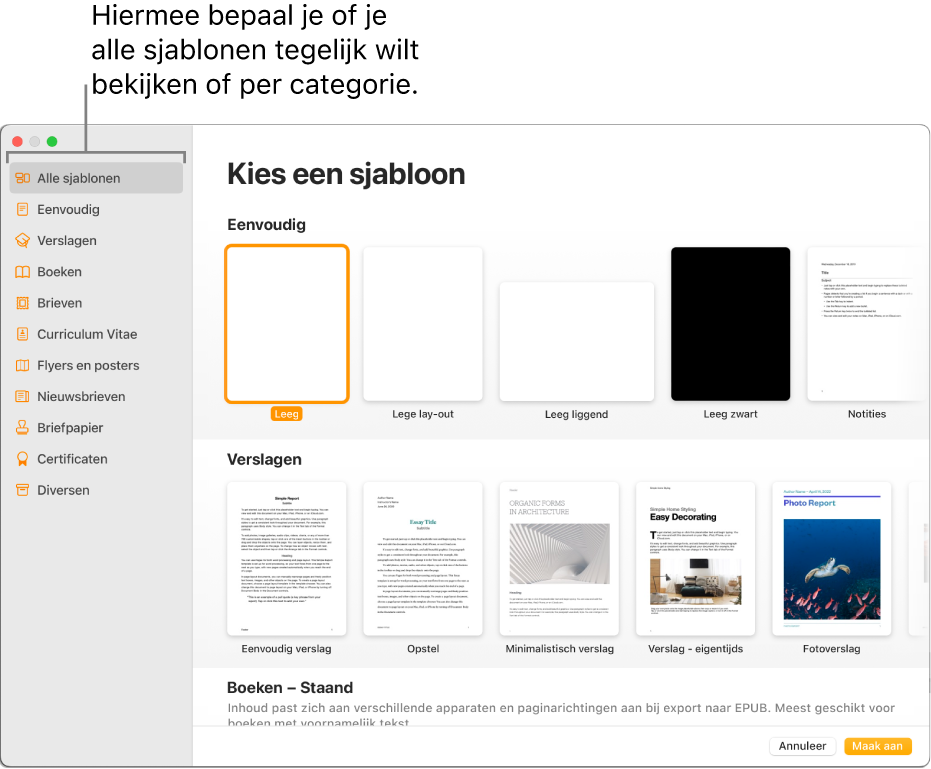Screen dimensions: 931x769
Task: Choose the Fotoverslag turtle template
Action: click(x=832, y=559)
